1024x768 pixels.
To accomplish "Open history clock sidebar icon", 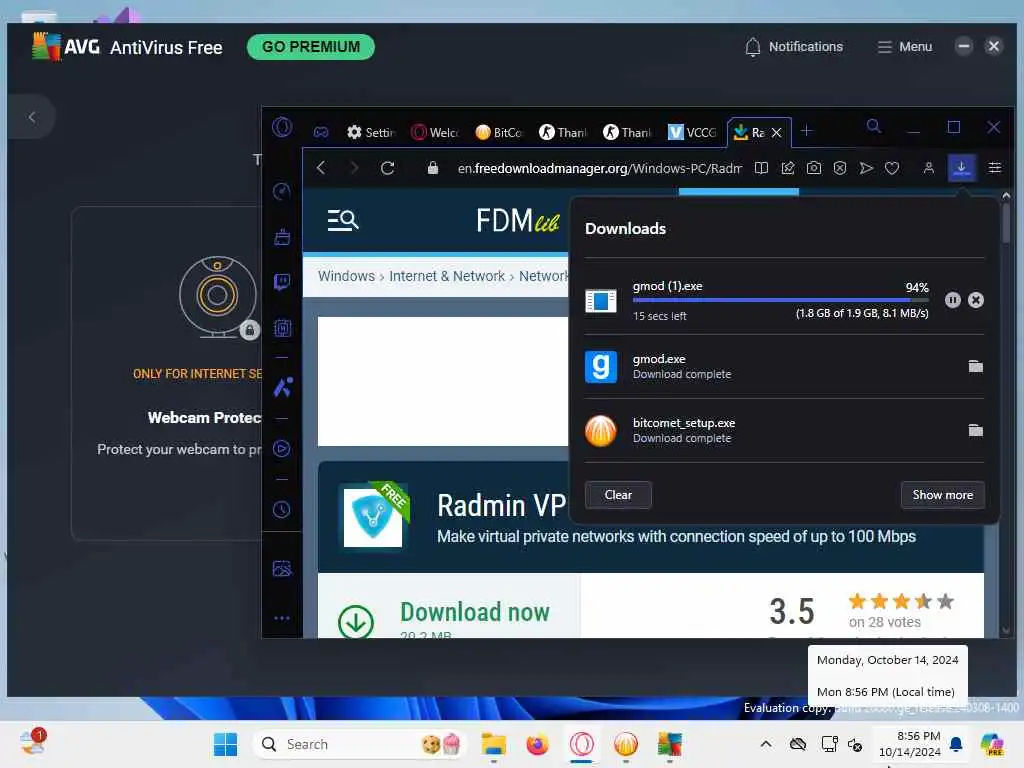I will click(x=281, y=509).
